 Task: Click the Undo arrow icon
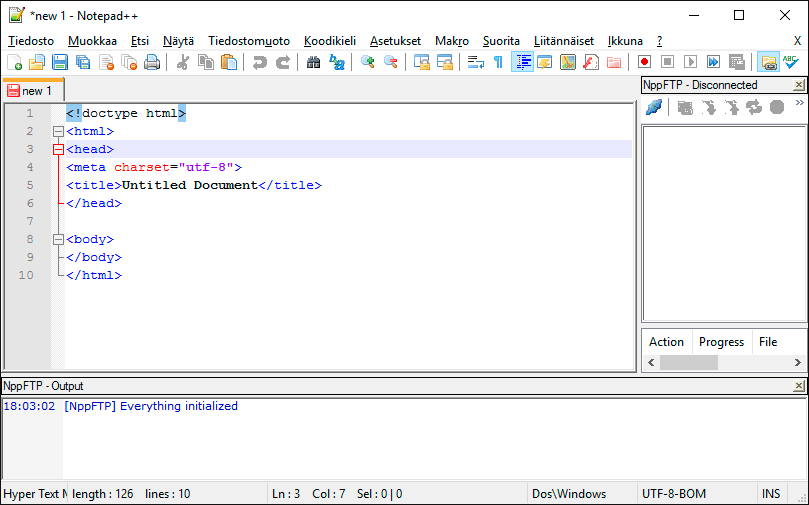(260, 62)
